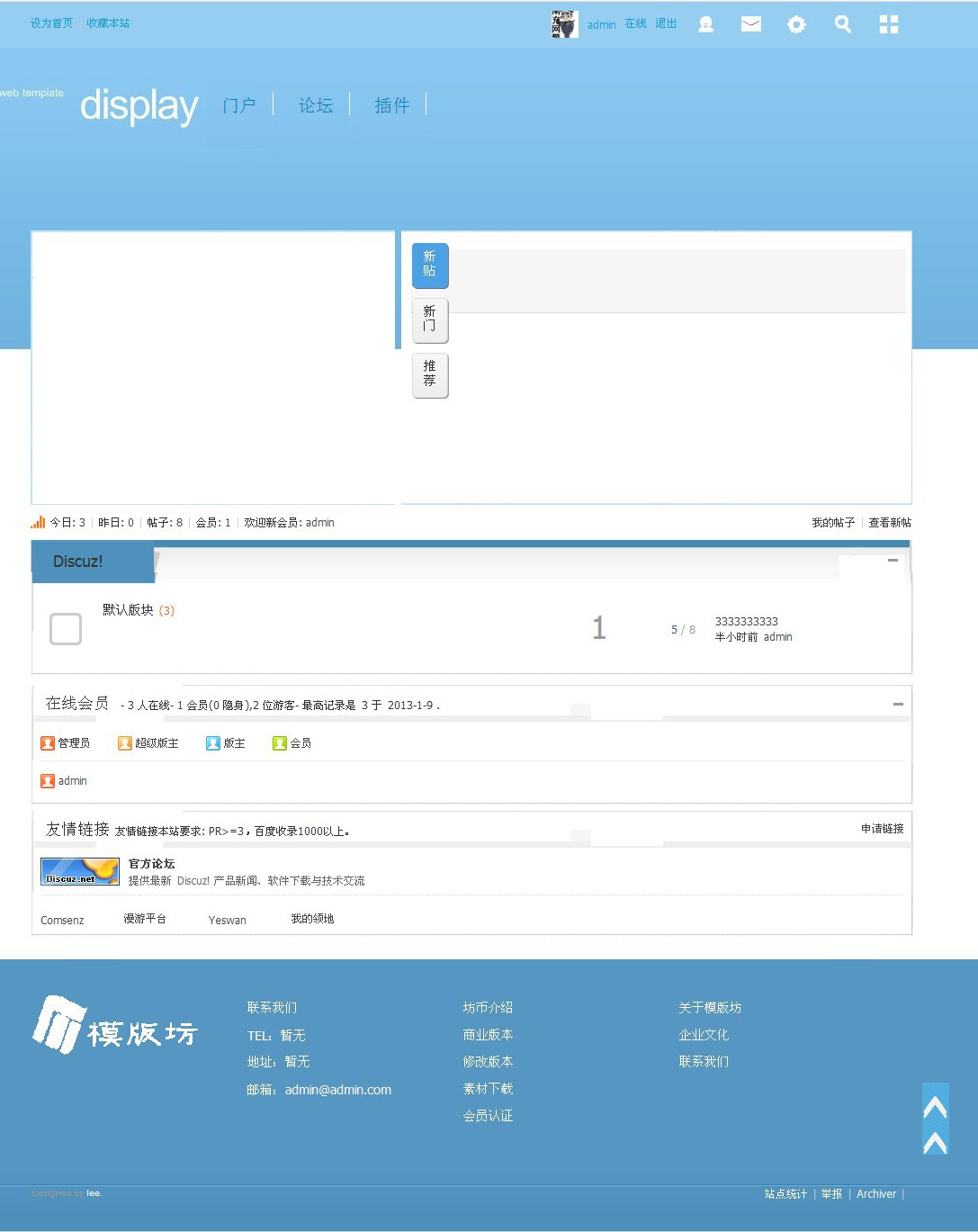Screen dimensions: 978x1232
Task: Click welcome new member admin link
Action: pyautogui.click(x=320, y=523)
